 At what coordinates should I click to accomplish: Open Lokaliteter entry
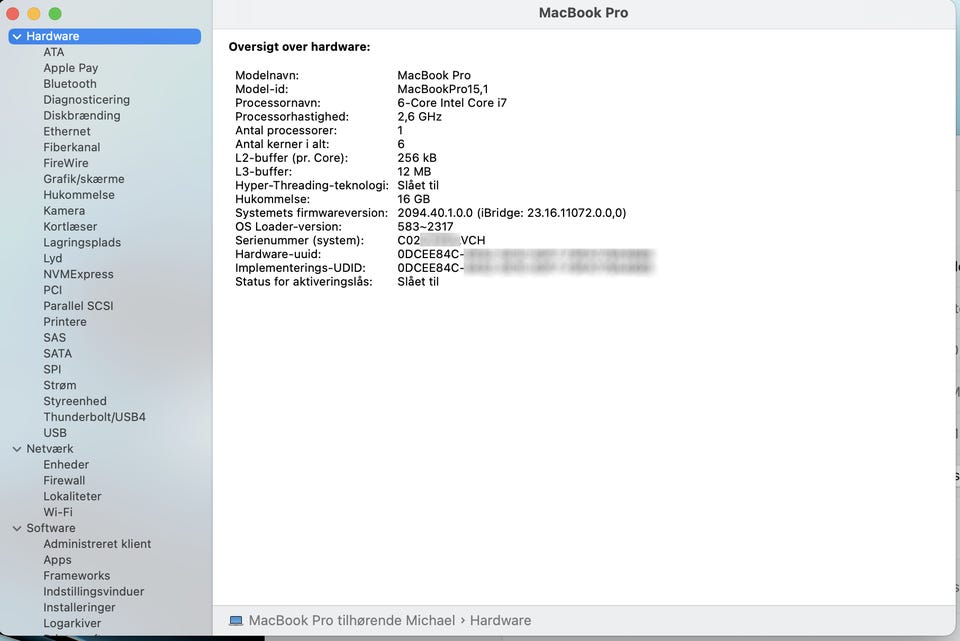tap(72, 497)
